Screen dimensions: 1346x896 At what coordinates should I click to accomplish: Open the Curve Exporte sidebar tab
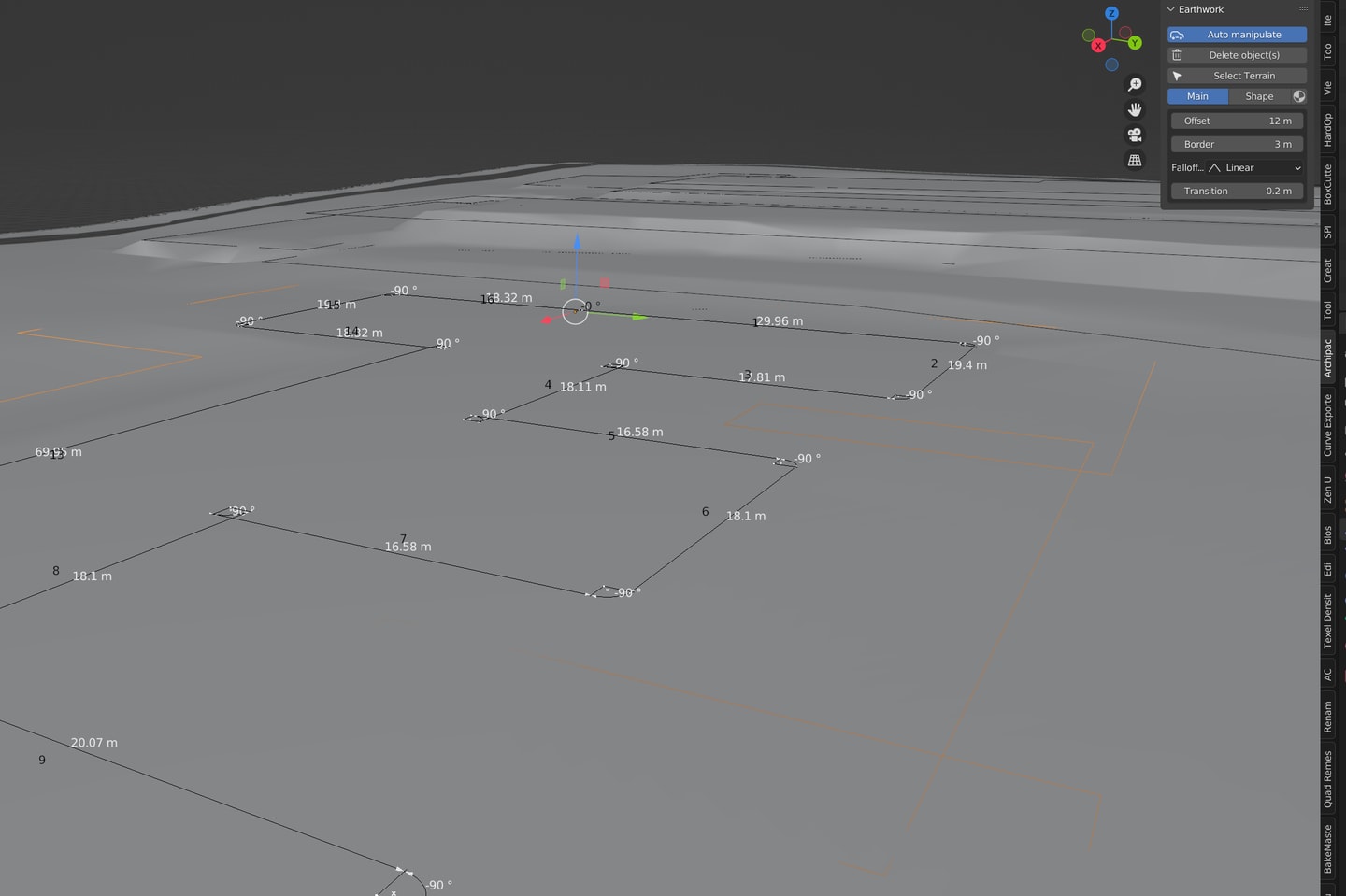pos(1327,425)
